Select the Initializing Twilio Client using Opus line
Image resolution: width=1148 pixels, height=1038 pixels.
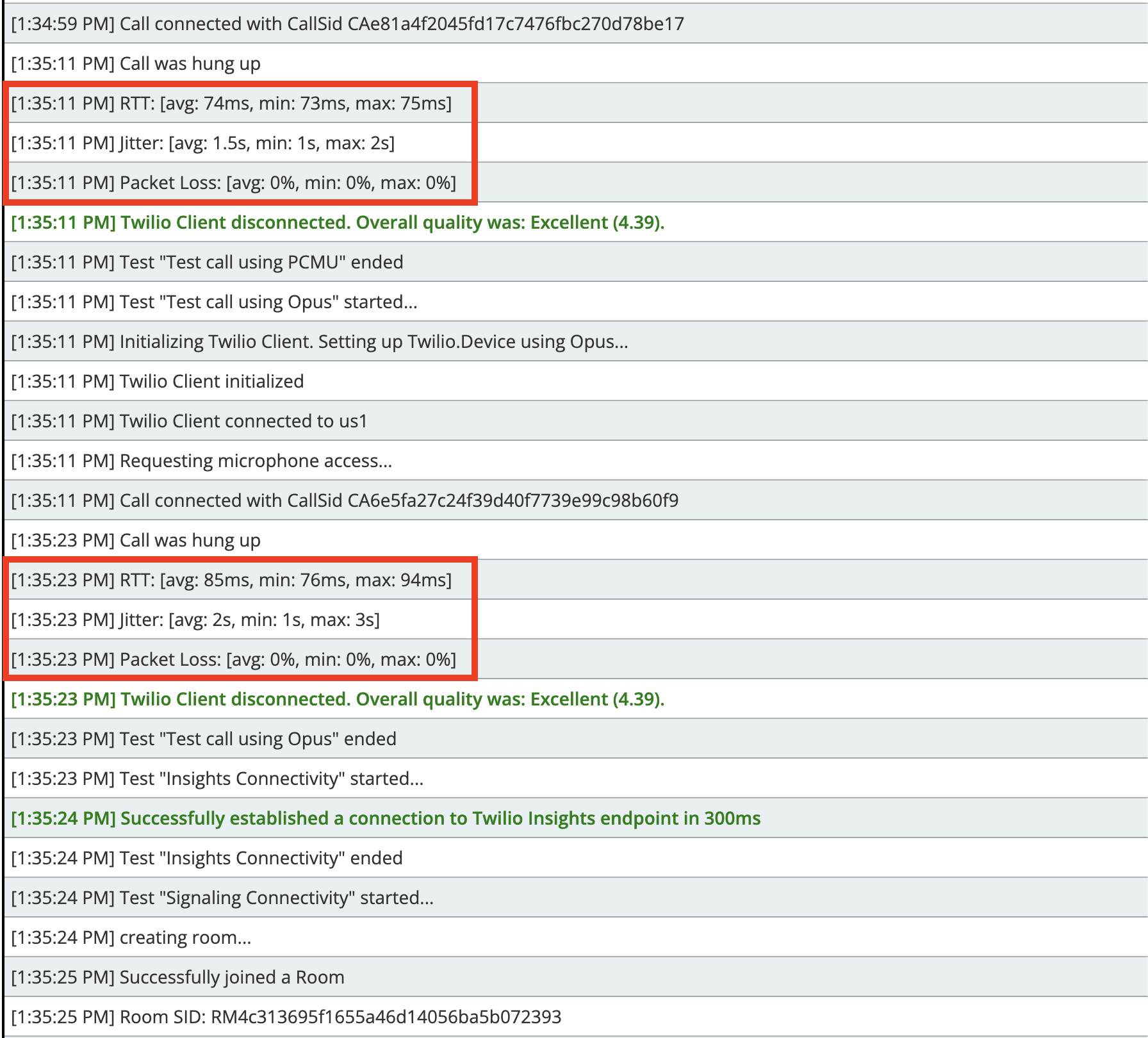point(320,342)
